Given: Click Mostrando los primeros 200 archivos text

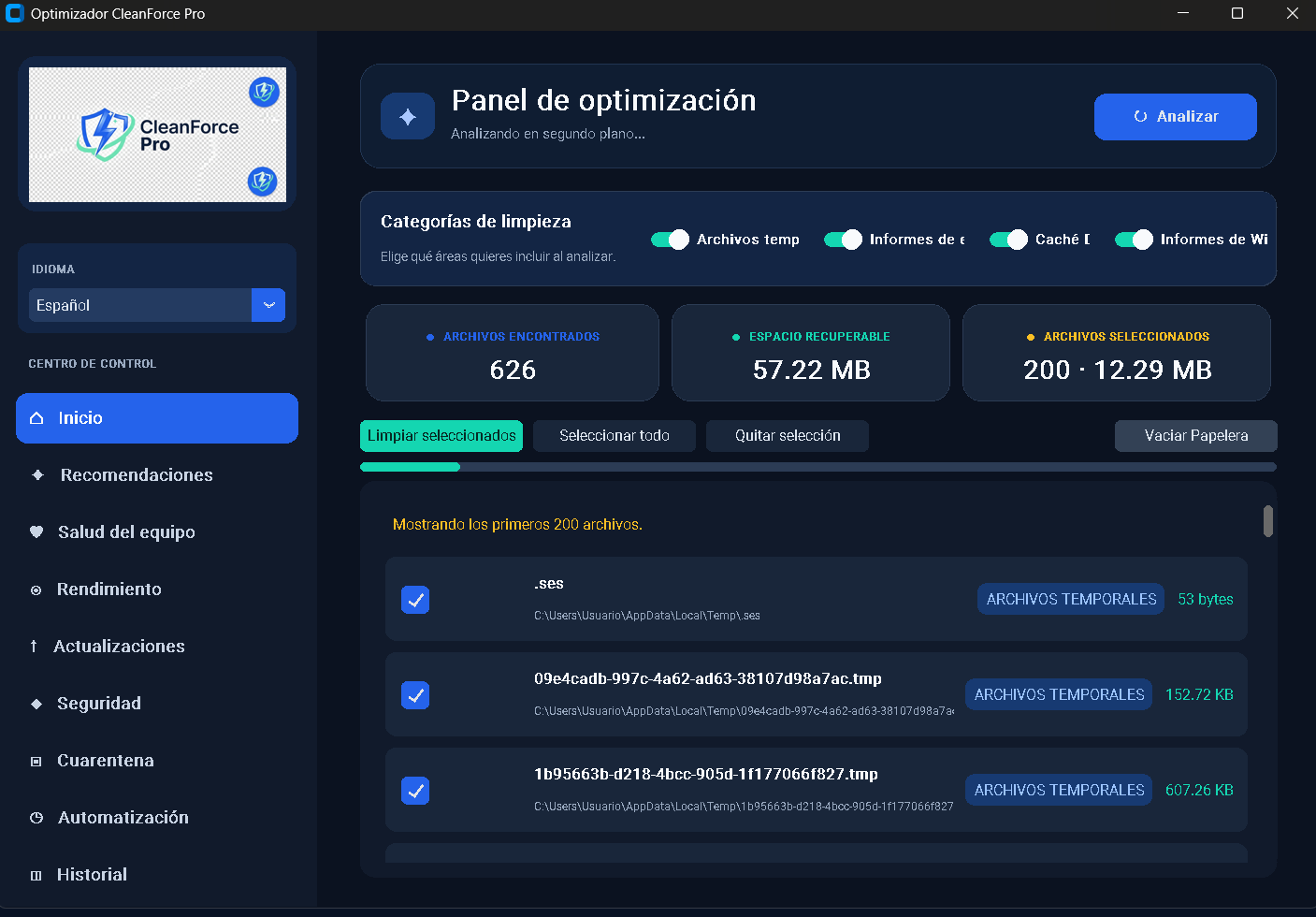Looking at the screenshot, I should tap(517, 525).
